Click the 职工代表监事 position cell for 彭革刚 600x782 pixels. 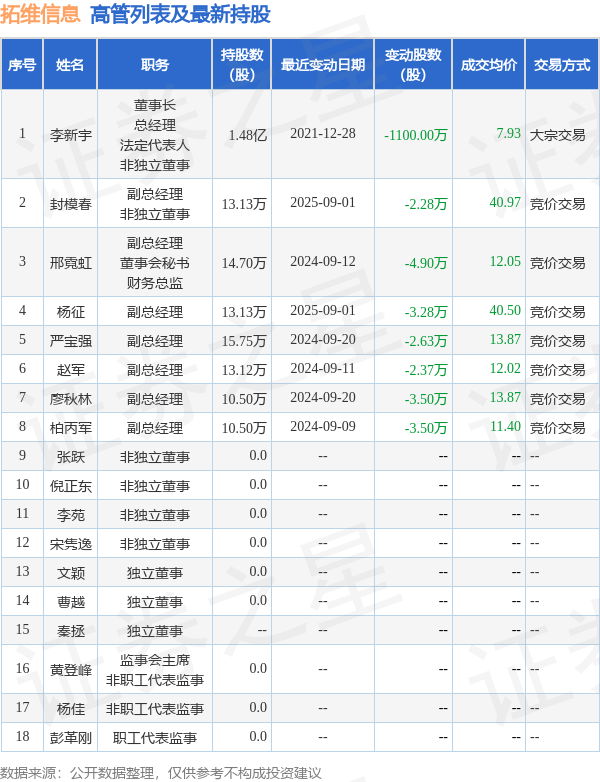[x=155, y=737]
